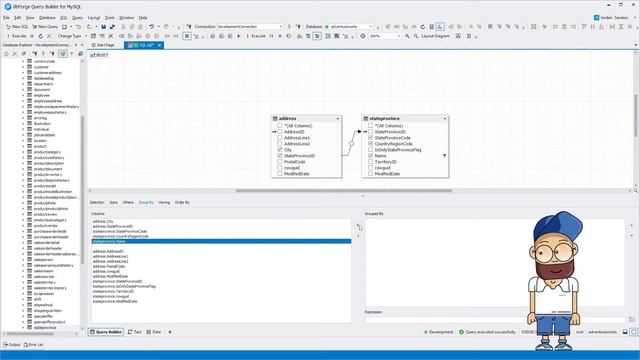Click the Execute button on the left toolbar
Viewport: 640px width, 360px height.
17,36
